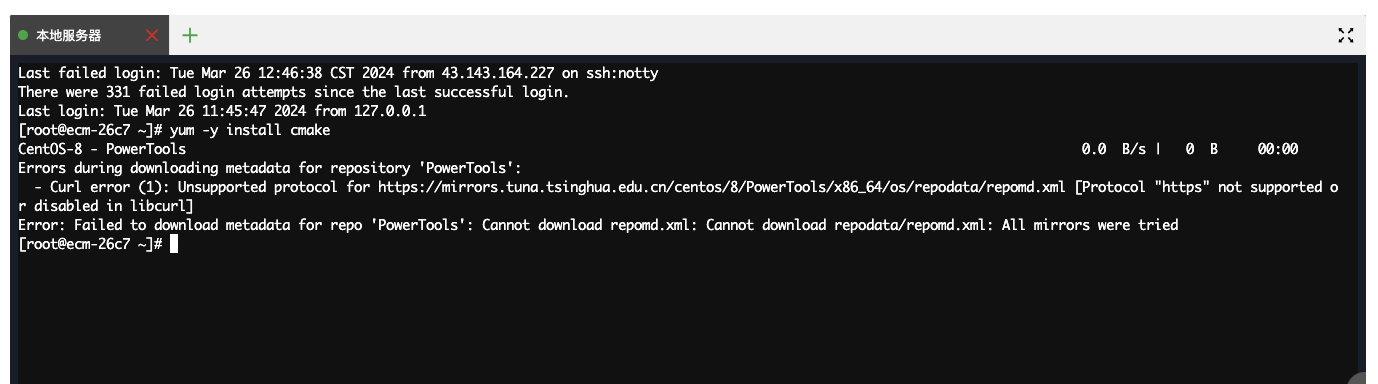Click the '00:00' download time value
The image size is (1378, 384).
tap(1278, 149)
